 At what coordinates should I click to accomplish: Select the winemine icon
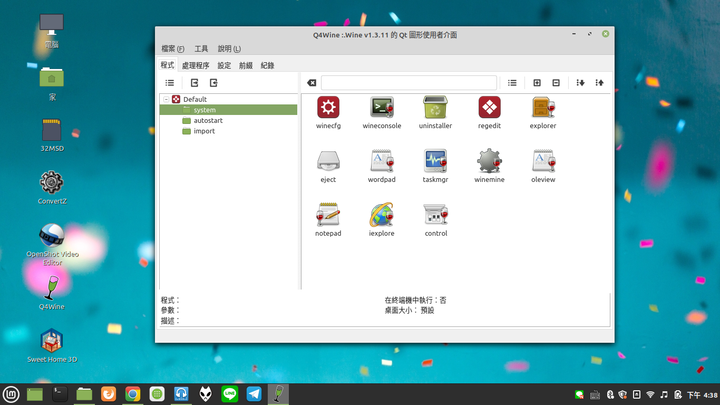pos(489,161)
